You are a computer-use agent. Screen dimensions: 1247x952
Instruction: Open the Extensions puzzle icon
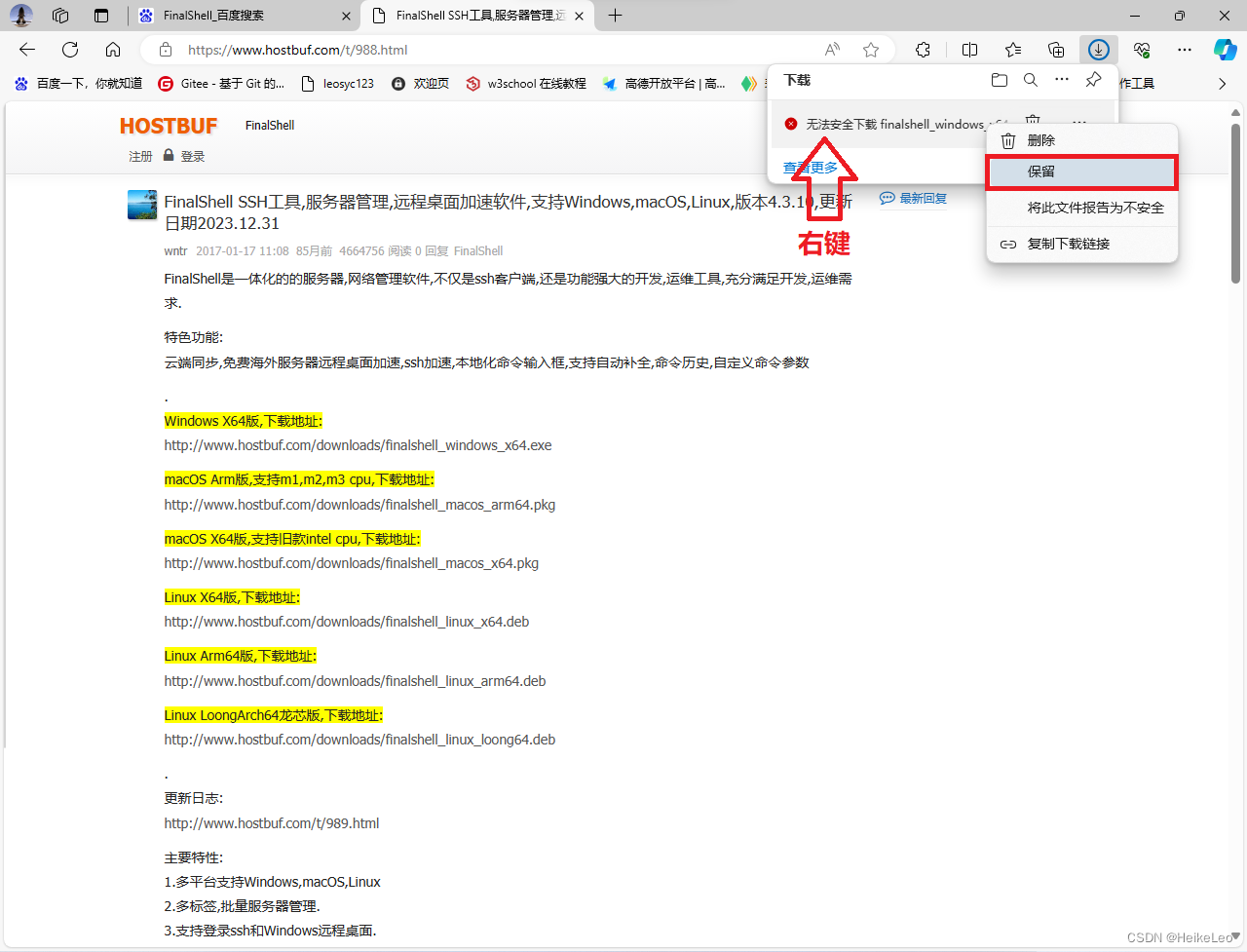924,50
